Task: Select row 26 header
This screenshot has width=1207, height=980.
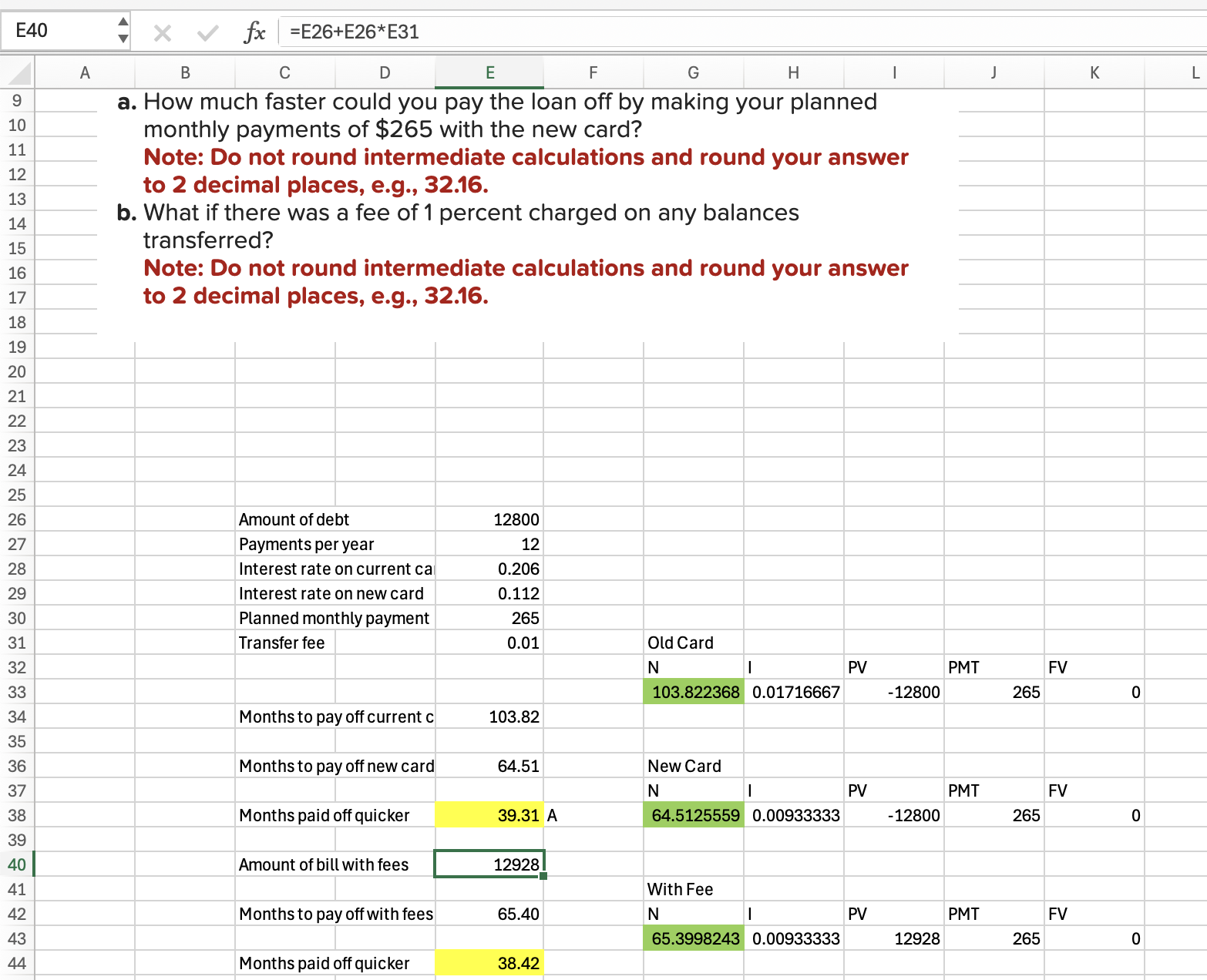Action: tap(17, 519)
